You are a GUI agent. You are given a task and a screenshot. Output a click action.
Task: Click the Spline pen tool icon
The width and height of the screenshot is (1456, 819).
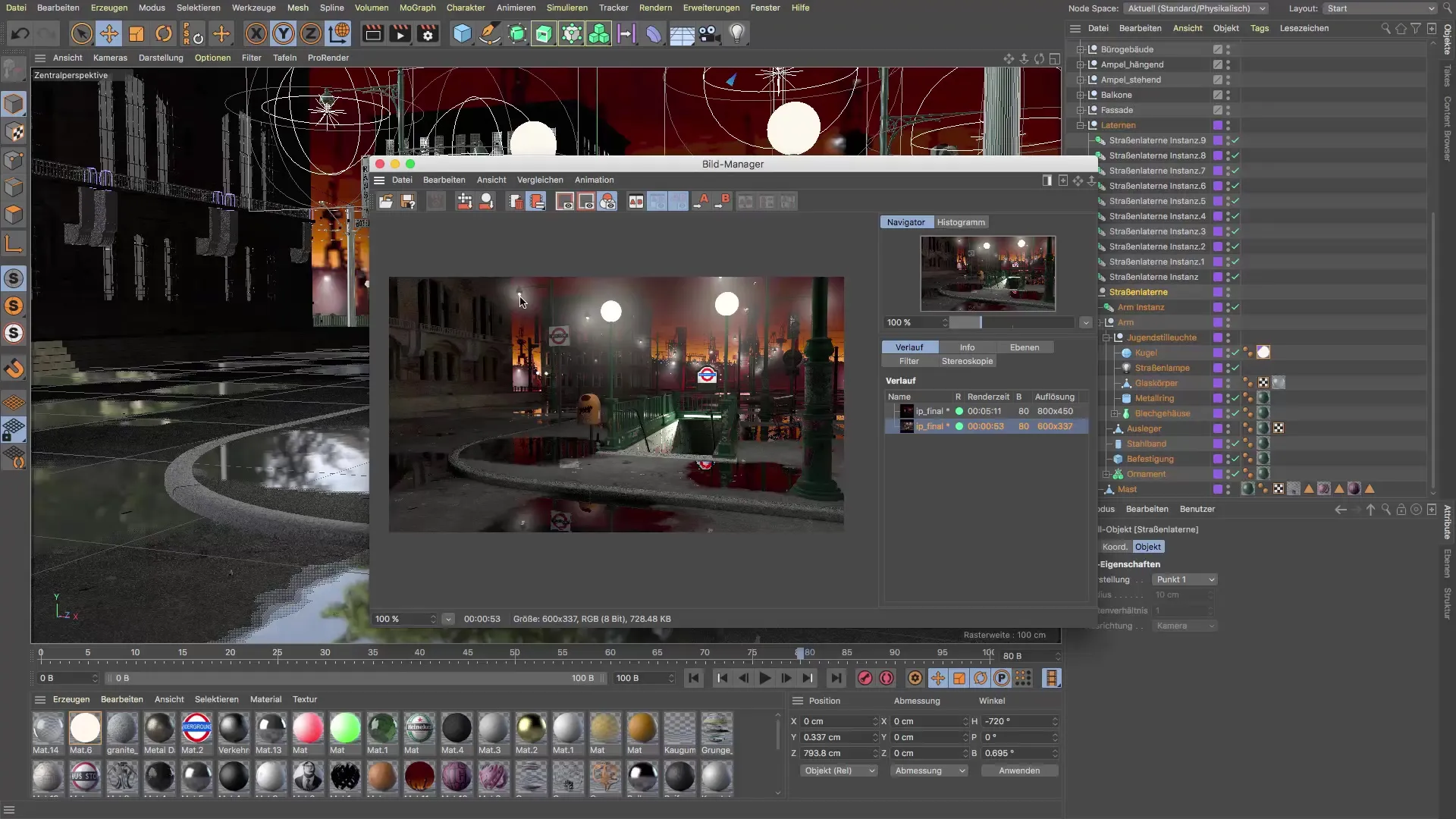coord(490,33)
